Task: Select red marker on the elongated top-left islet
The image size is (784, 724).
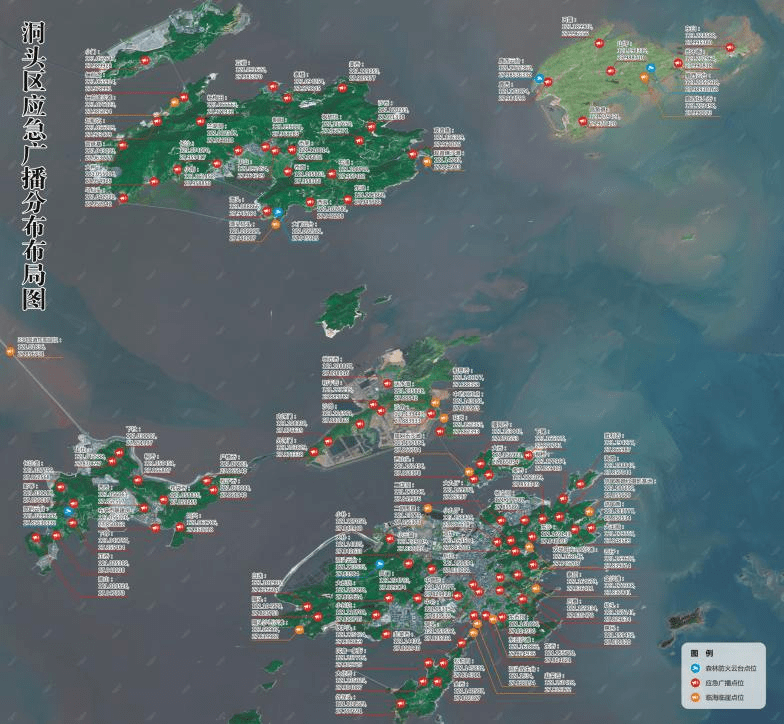Action: (x=146, y=61)
